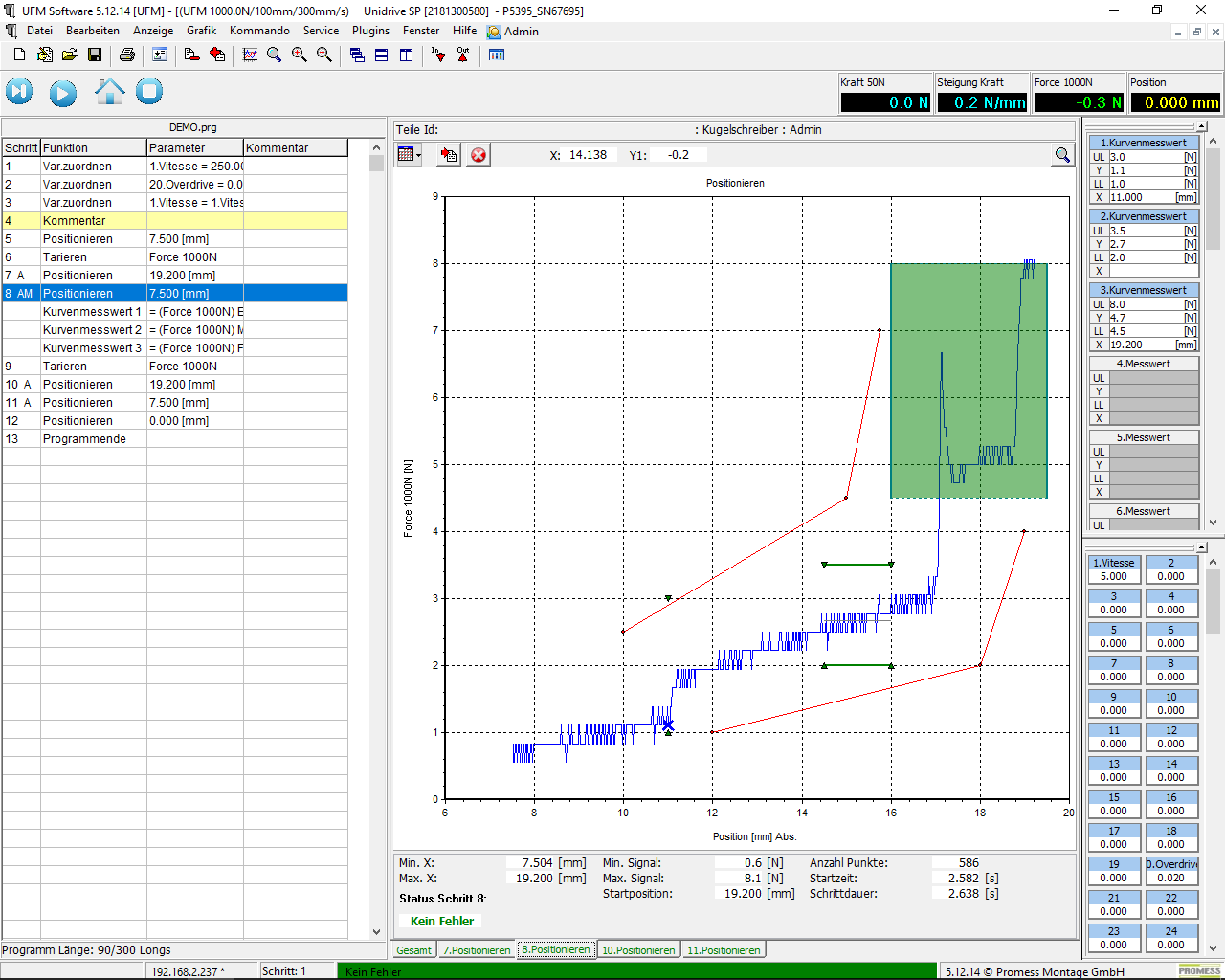Click the red Out arrow icon
Screen dimensions: 1225x980
463,56
